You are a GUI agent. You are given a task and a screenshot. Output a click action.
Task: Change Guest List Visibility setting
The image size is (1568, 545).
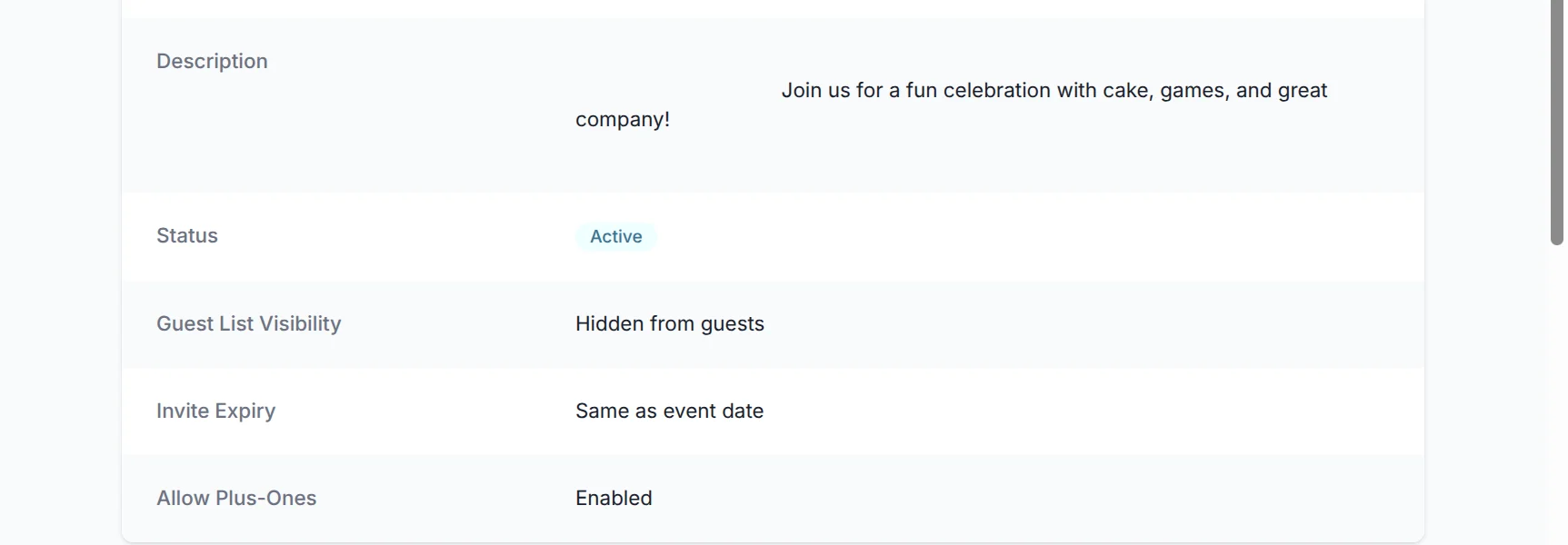pyautogui.click(x=669, y=323)
